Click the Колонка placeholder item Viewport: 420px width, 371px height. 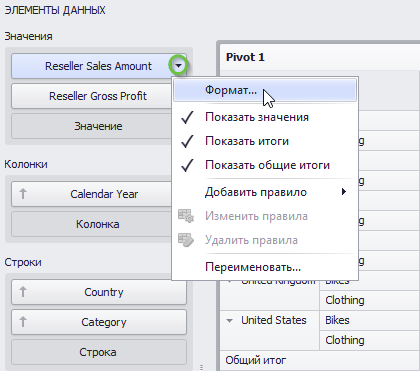tap(92, 224)
